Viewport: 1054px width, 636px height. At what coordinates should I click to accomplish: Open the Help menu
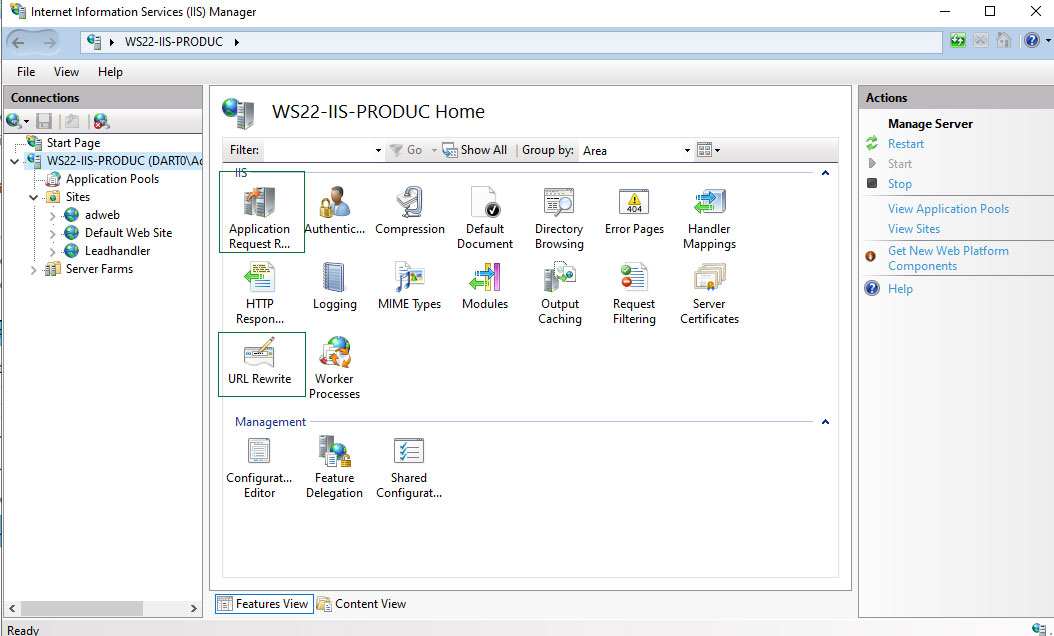(110, 72)
